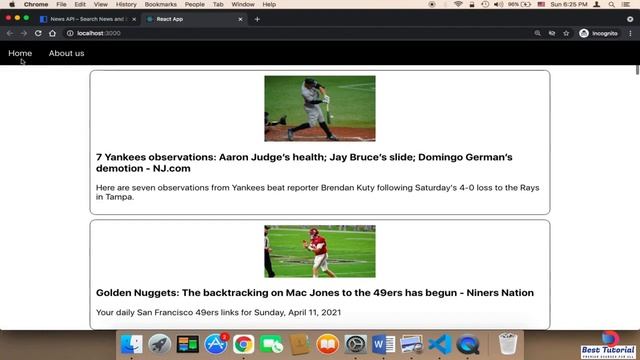Open the user account icon in menu bar
The width and height of the screenshot is (640, 360).
[597, 4]
